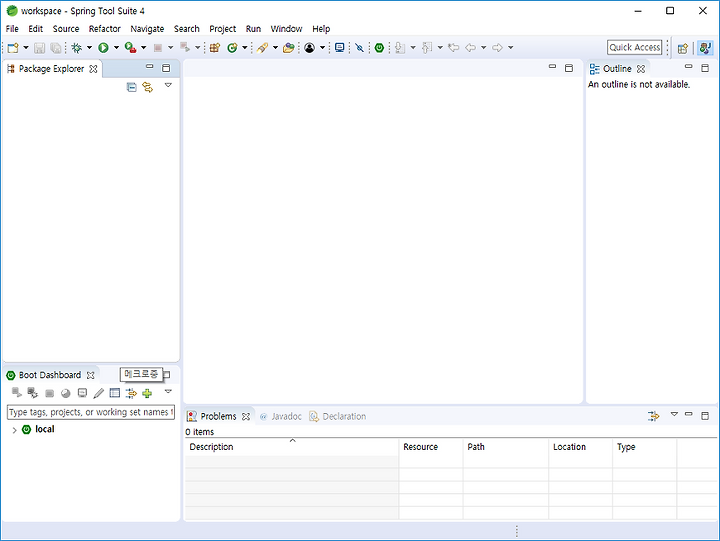This screenshot has width=720, height=541.
Task: Select the Javadoc tab
Action: (x=281, y=417)
